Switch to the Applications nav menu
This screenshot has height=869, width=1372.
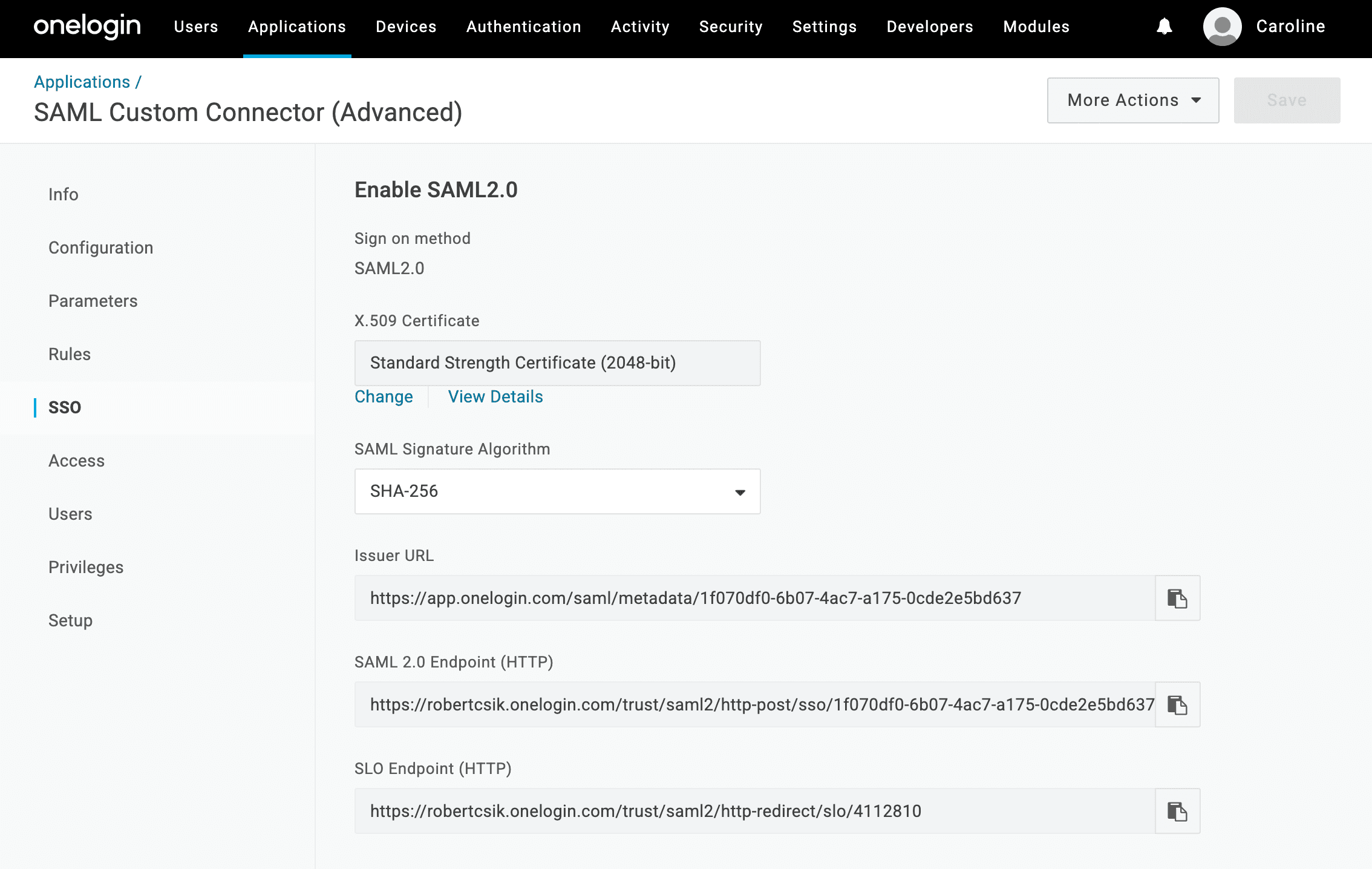(x=296, y=27)
